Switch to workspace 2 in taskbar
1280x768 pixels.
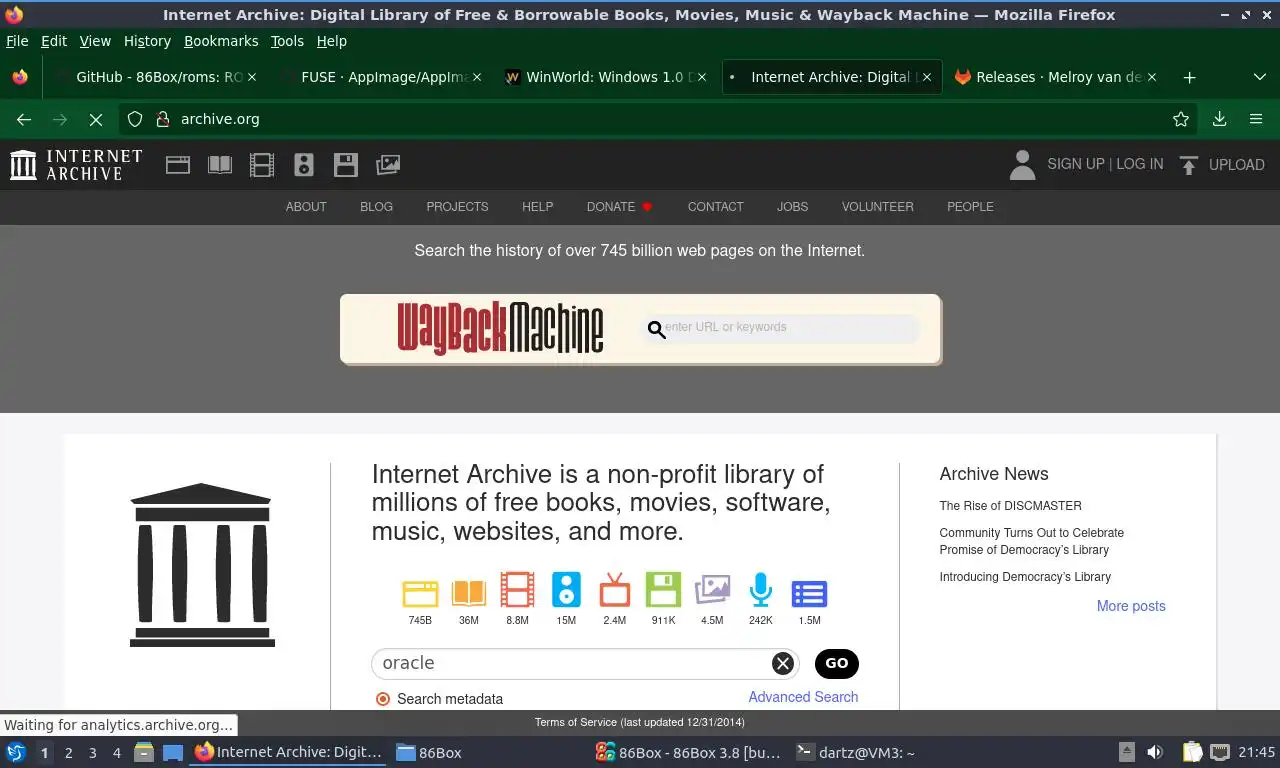coord(69,753)
